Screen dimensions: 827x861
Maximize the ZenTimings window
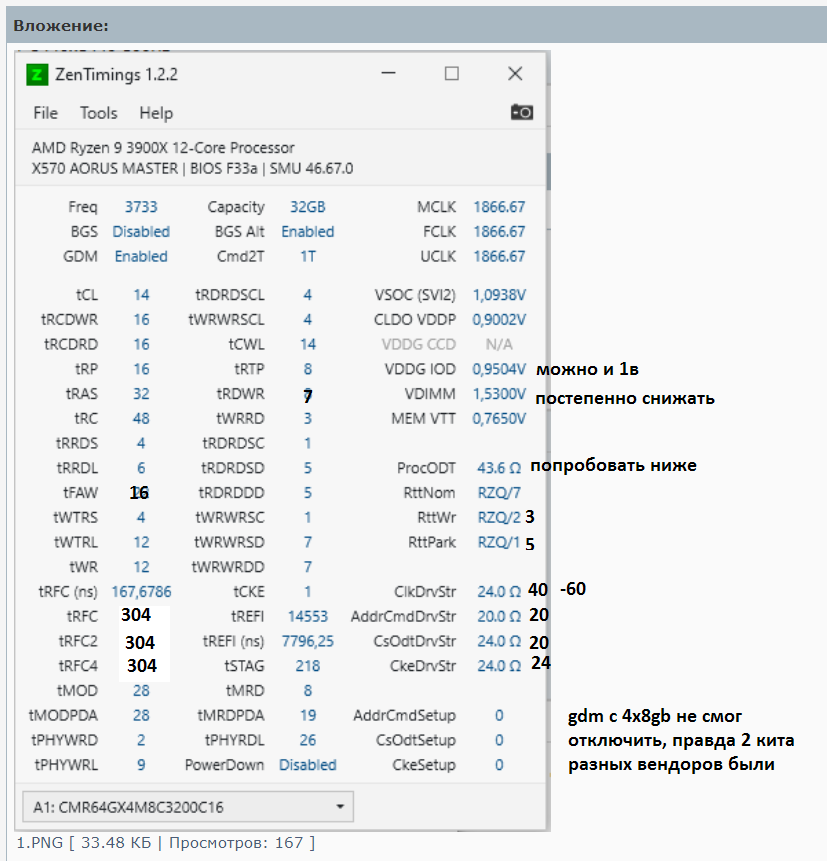451,73
